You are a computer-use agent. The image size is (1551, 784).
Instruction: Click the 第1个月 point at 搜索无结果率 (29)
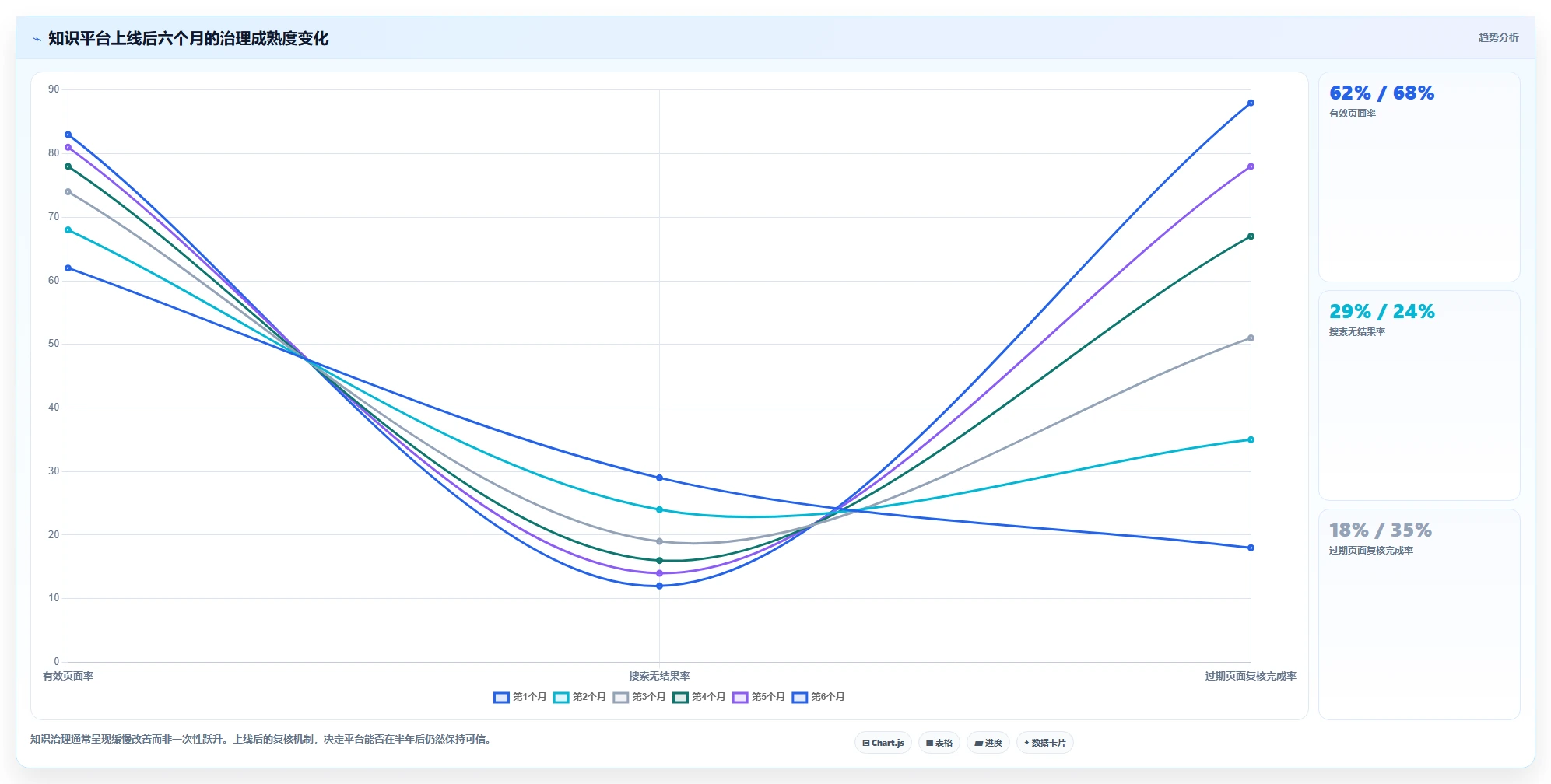click(x=660, y=478)
